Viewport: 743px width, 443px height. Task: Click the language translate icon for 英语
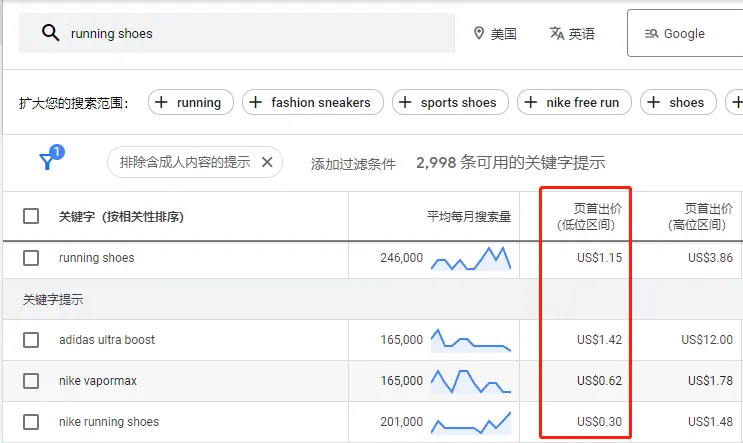pos(557,34)
